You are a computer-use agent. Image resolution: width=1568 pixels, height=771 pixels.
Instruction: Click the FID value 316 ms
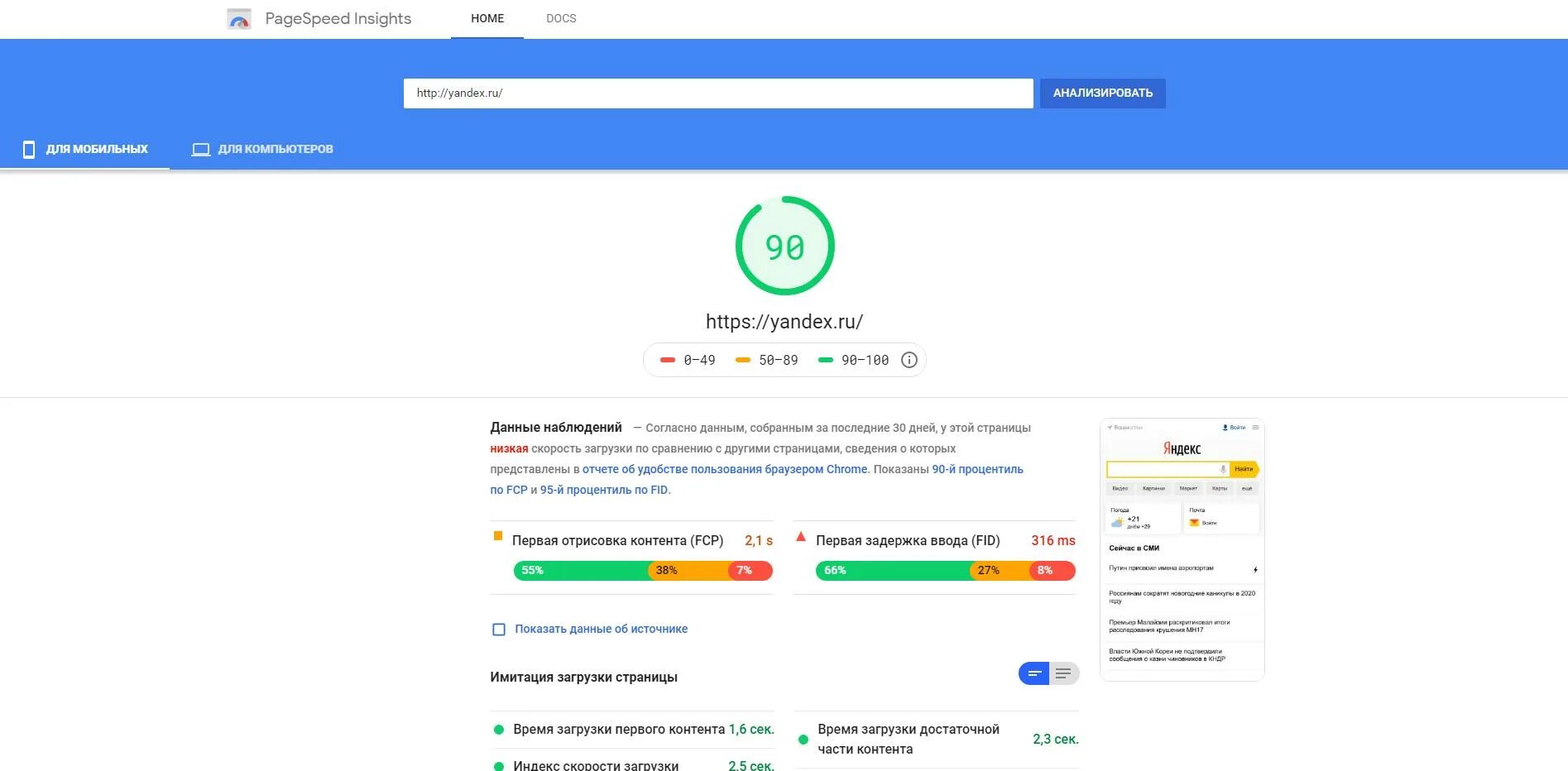[x=1053, y=541]
